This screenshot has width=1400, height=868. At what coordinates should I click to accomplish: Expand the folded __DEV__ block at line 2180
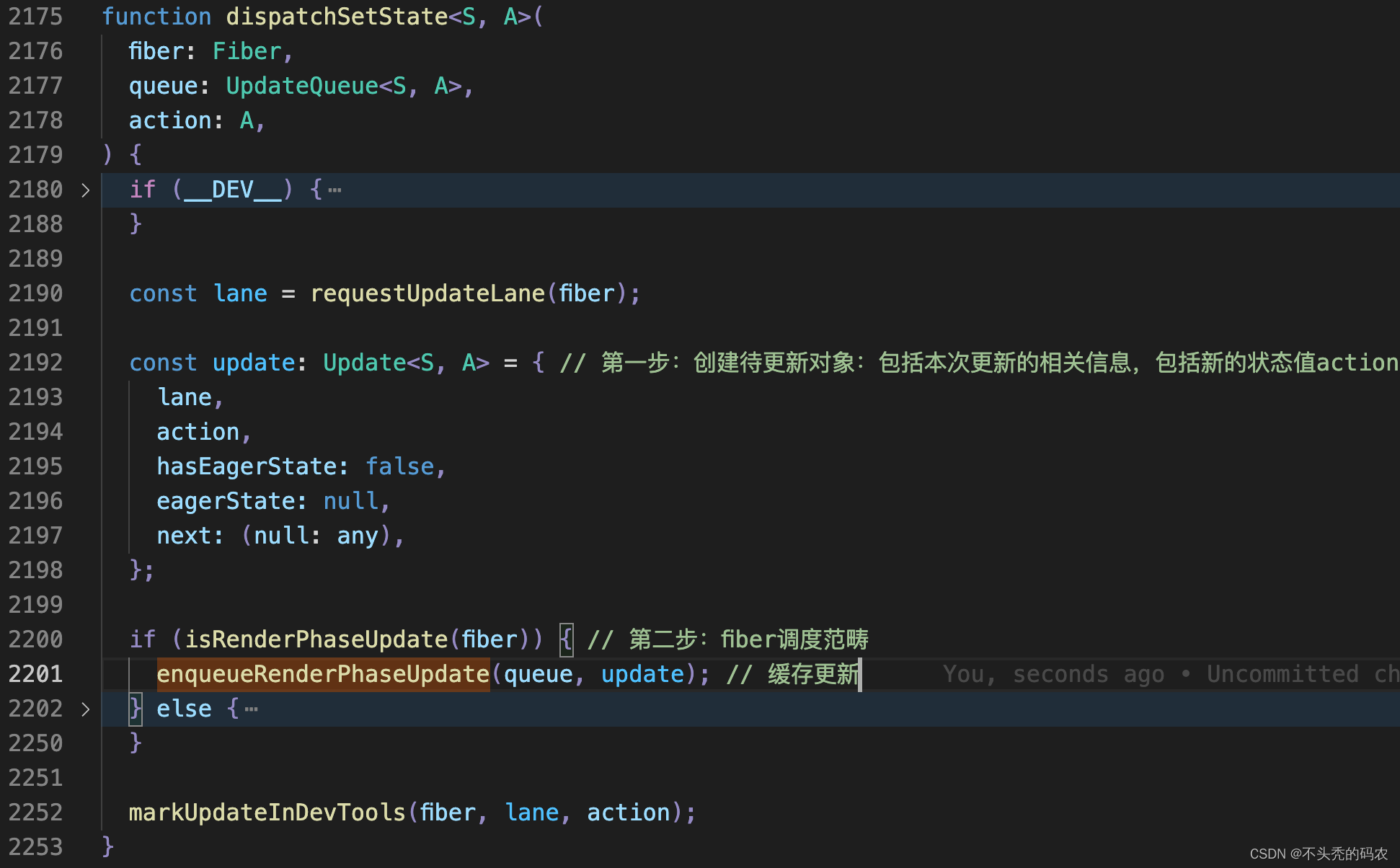[85, 190]
